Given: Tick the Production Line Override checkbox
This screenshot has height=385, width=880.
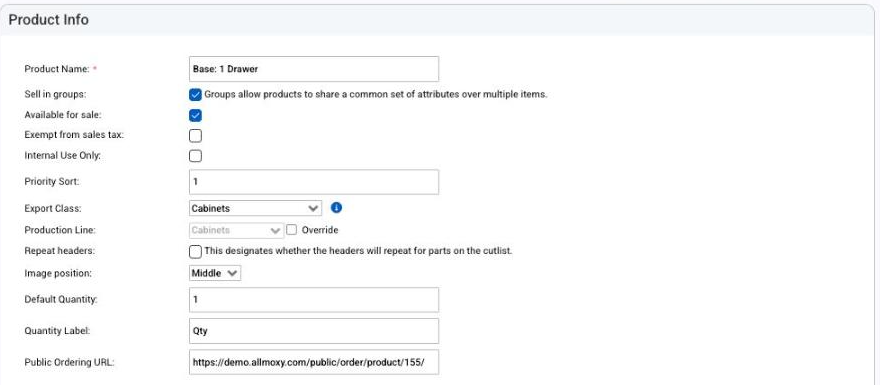Looking at the screenshot, I should (292, 230).
